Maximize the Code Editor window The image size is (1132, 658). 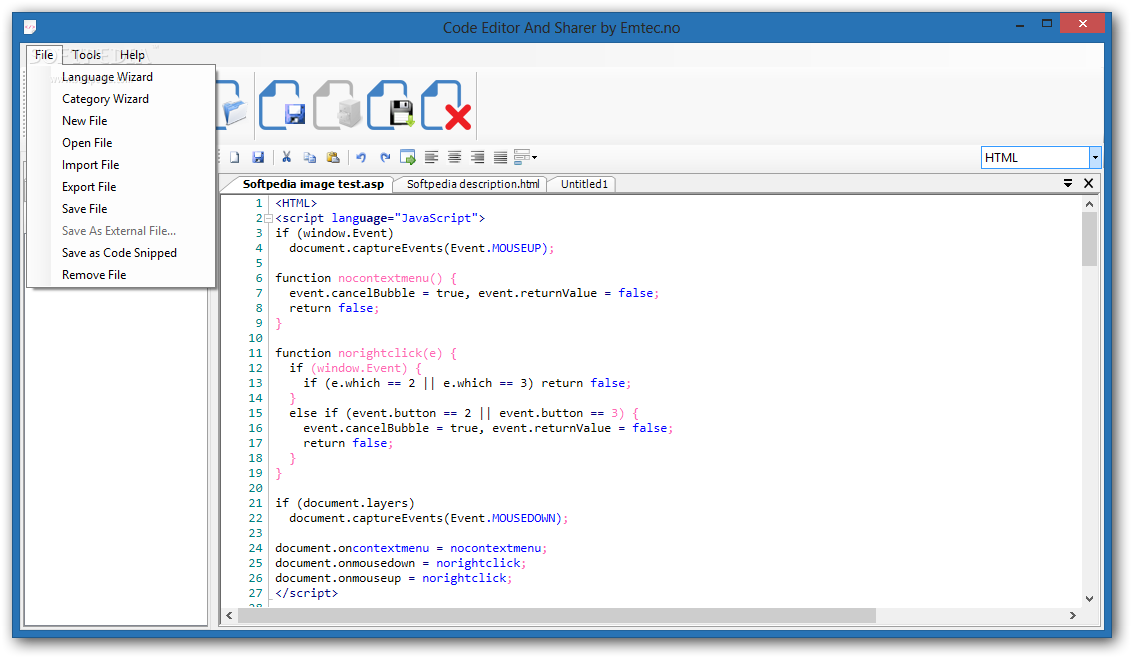tap(1047, 24)
